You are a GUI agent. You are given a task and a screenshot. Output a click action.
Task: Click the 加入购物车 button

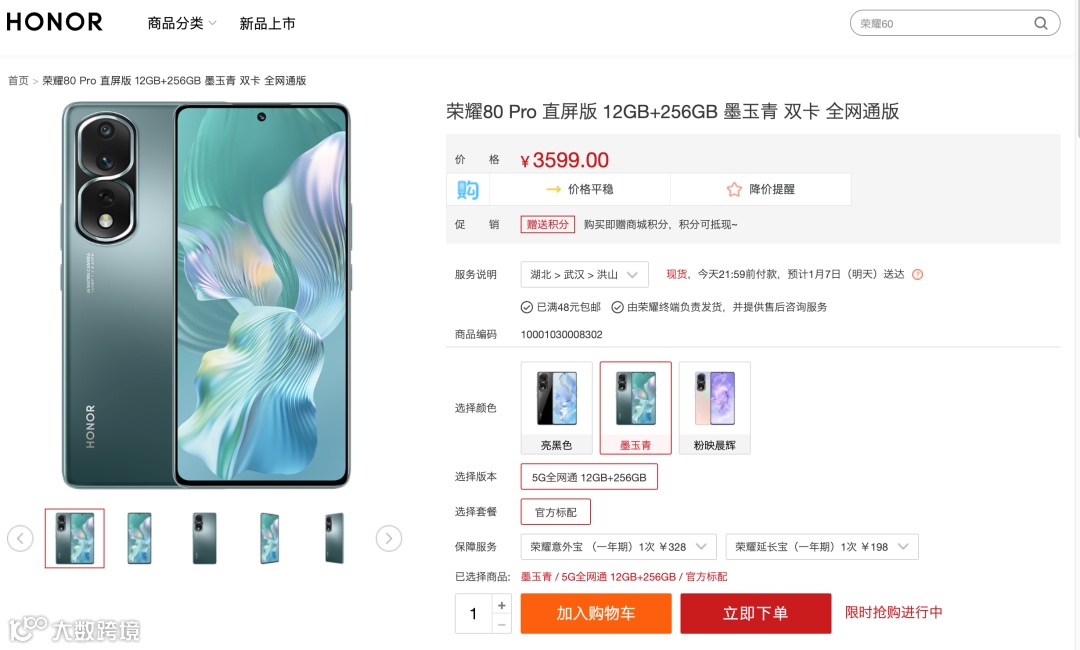tap(596, 614)
